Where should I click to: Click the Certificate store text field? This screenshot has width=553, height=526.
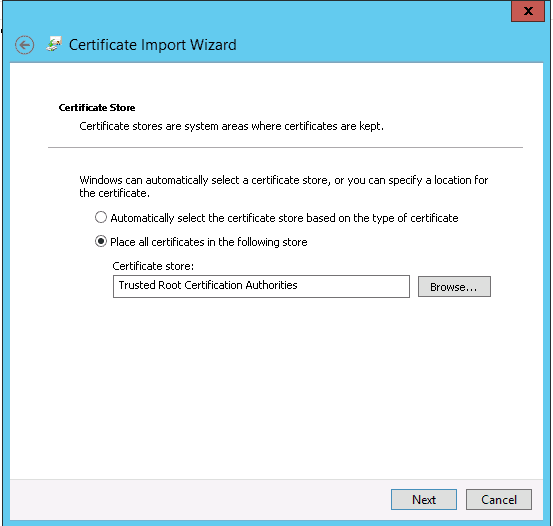pos(261,286)
